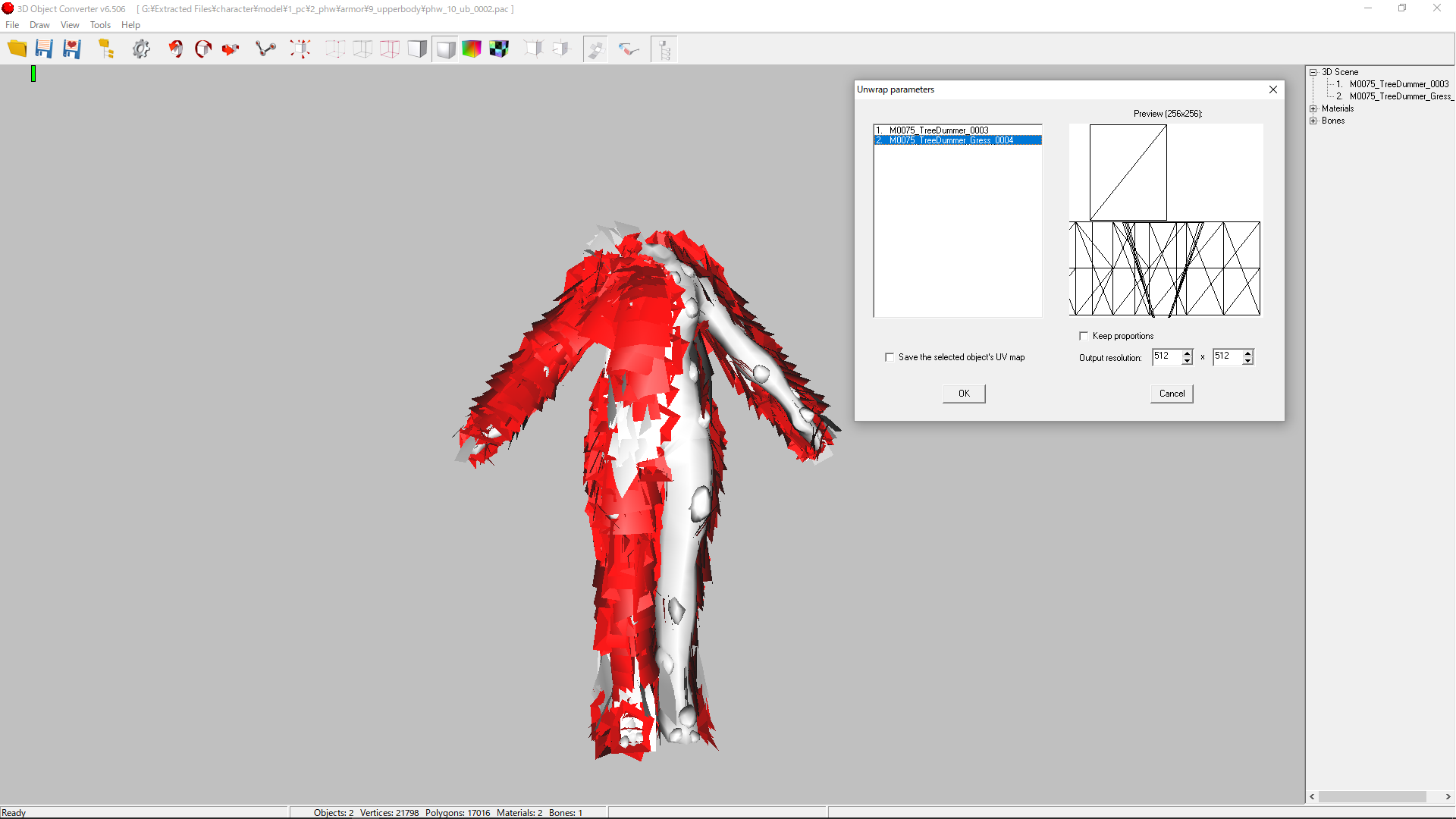Open the Draw menu
The height and width of the screenshot is (819, 1456).
tap(39, 25)
